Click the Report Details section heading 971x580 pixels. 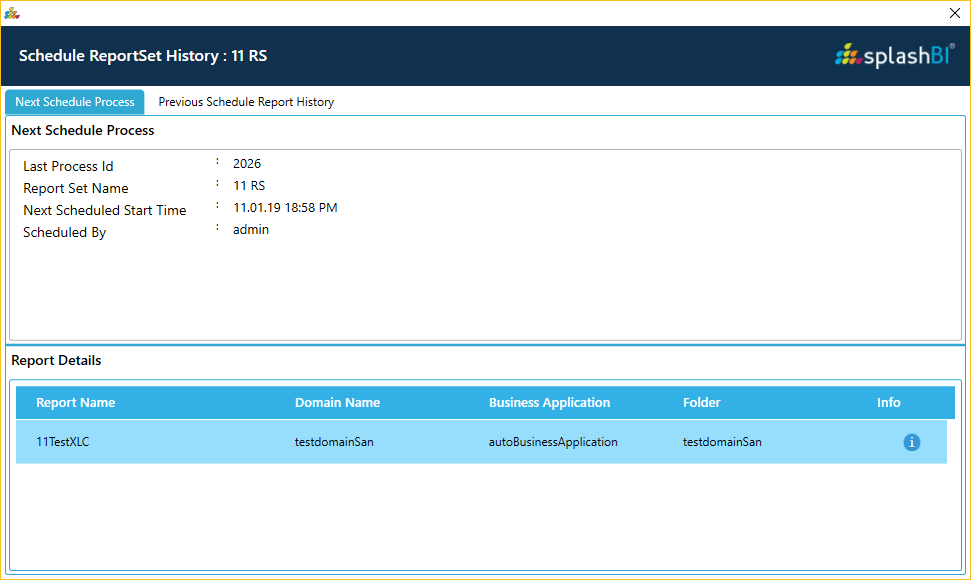tap(56, 360)
